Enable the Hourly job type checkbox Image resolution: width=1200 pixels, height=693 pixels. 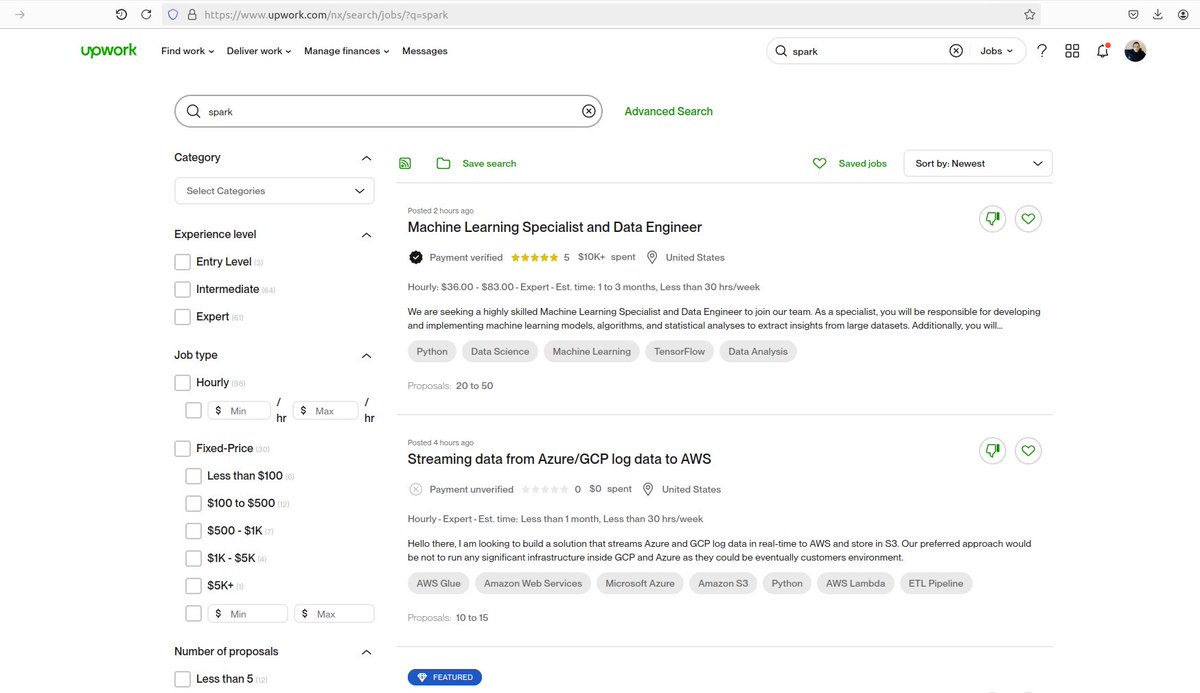(x=182, y=382)
